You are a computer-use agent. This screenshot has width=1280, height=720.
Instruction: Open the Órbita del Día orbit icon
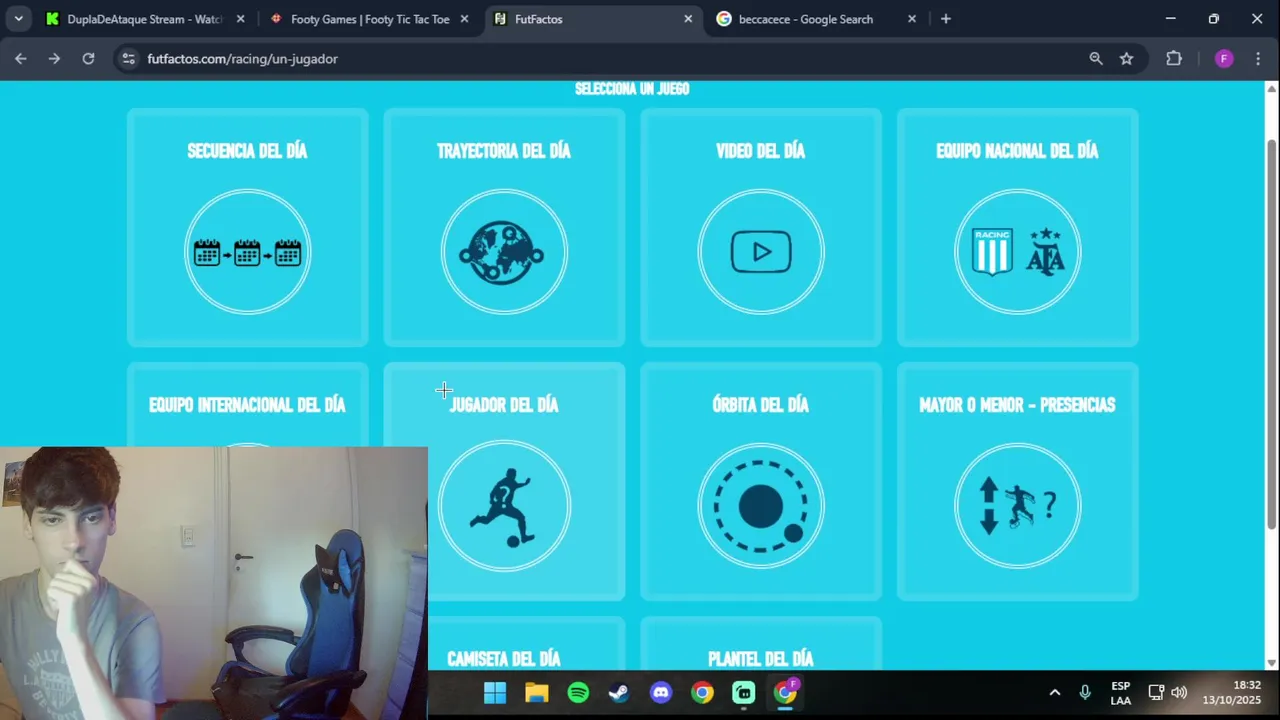(x=761, y=506)
